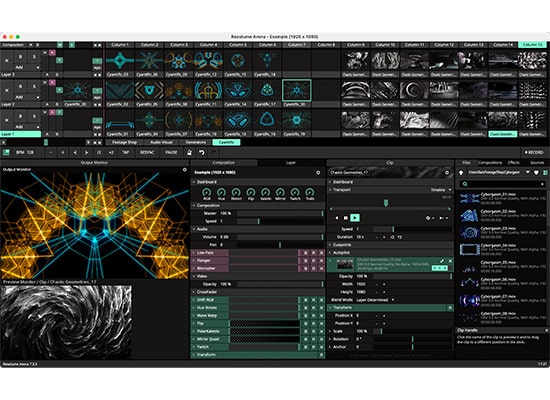
Task: Click the TAP tempo button
Action: [x=126, y=153]
